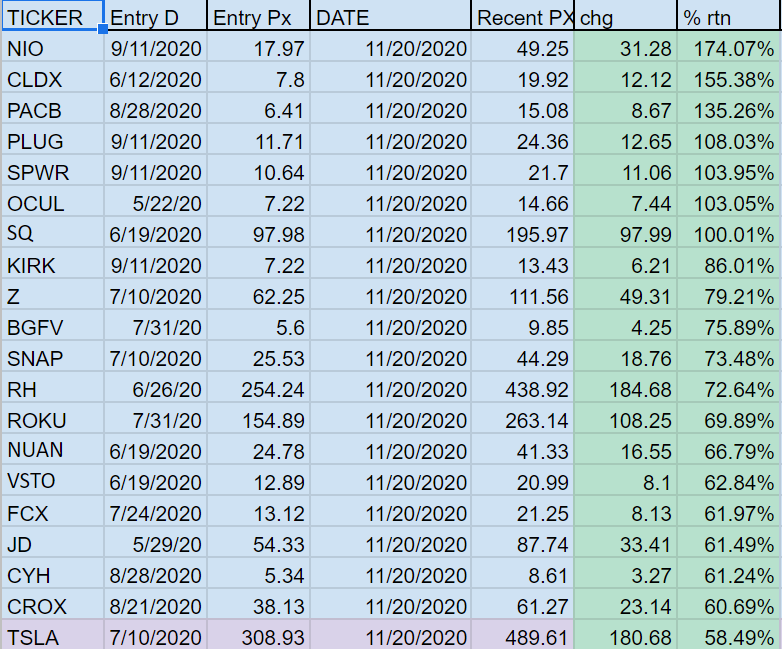Select PACB recent price 15.08
The height and width of the screenshot is (649, 782).
click(x=522, y=109)
